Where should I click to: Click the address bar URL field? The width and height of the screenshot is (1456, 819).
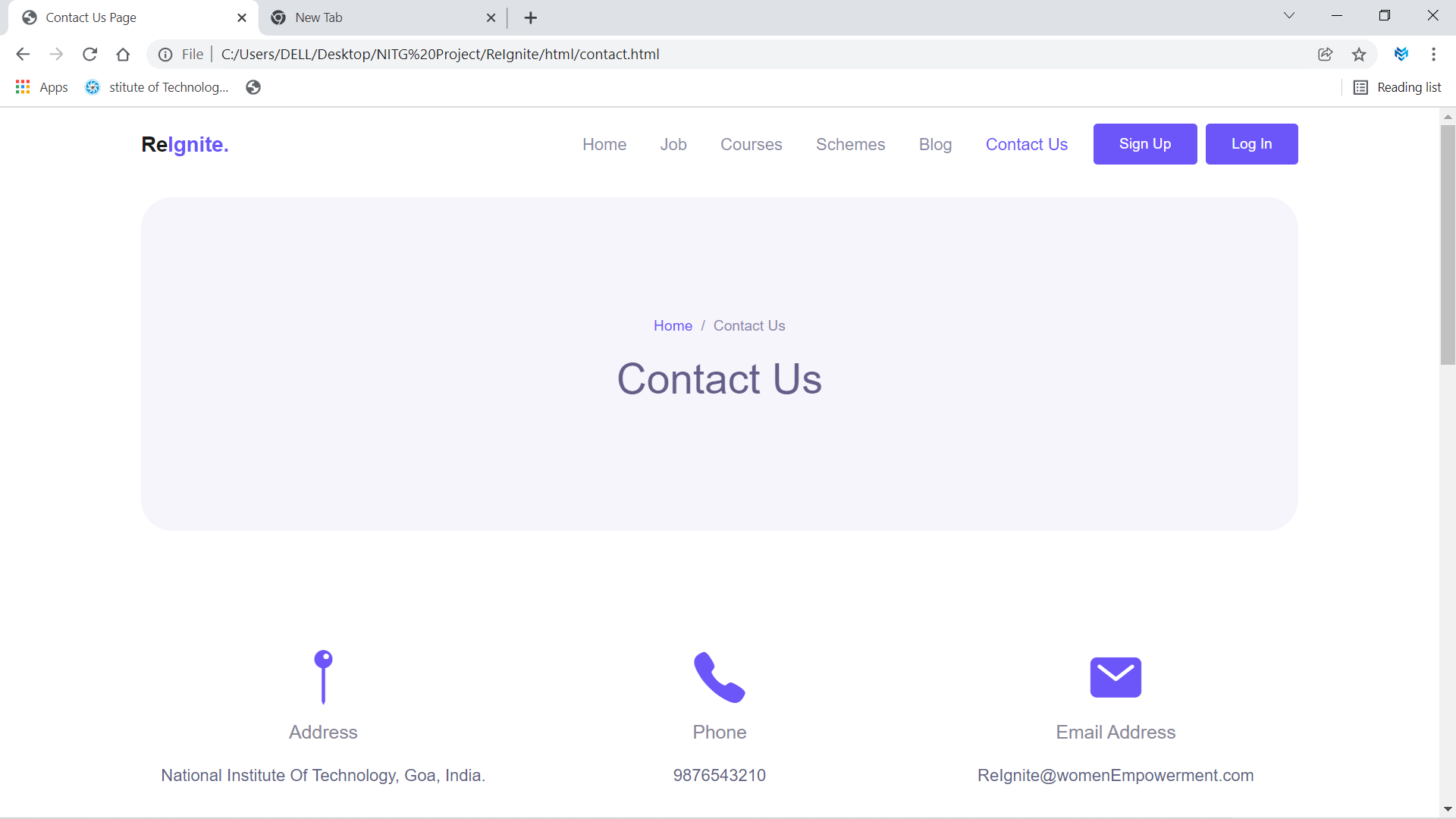758,54
